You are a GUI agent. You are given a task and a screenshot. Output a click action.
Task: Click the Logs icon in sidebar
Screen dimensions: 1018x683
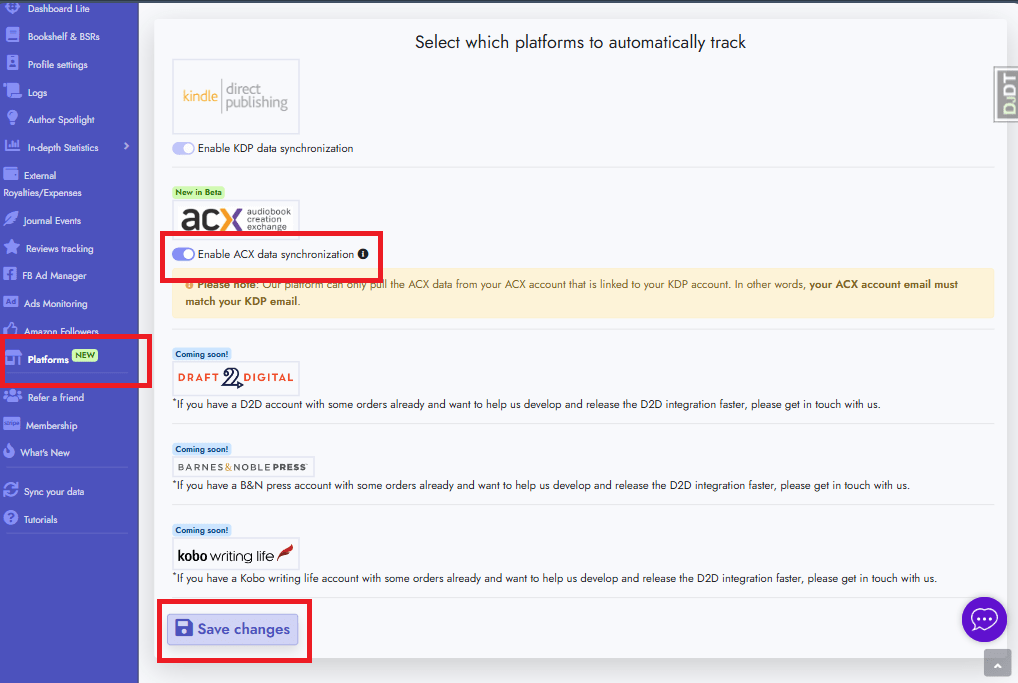pyautogui.click(x=12, y=91)
